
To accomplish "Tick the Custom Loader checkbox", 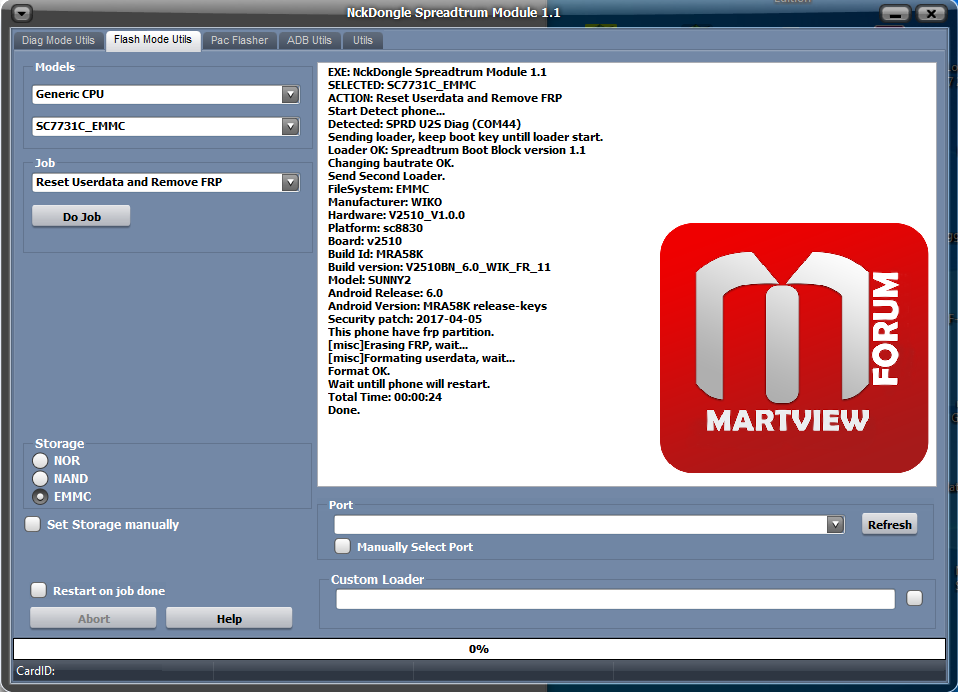I will click(915, 599).
